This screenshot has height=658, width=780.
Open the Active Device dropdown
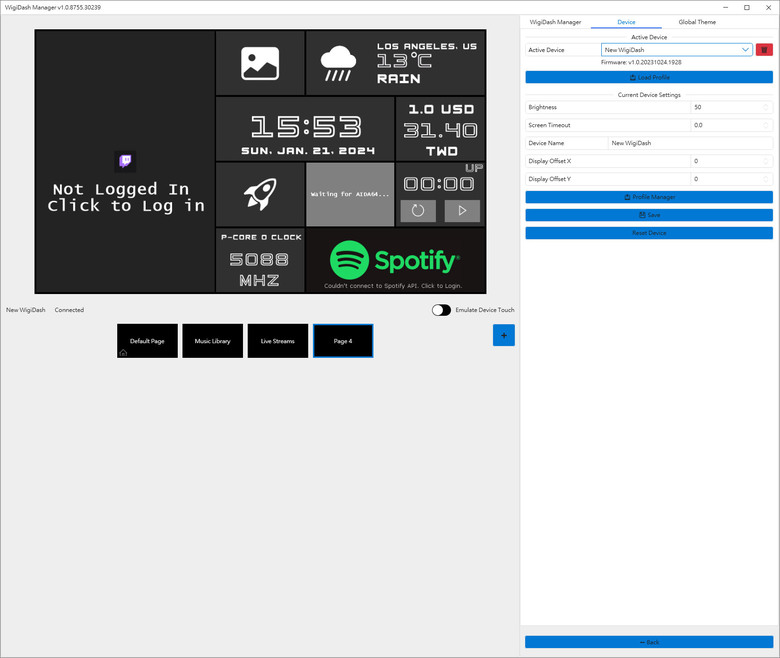click(677, 50)
